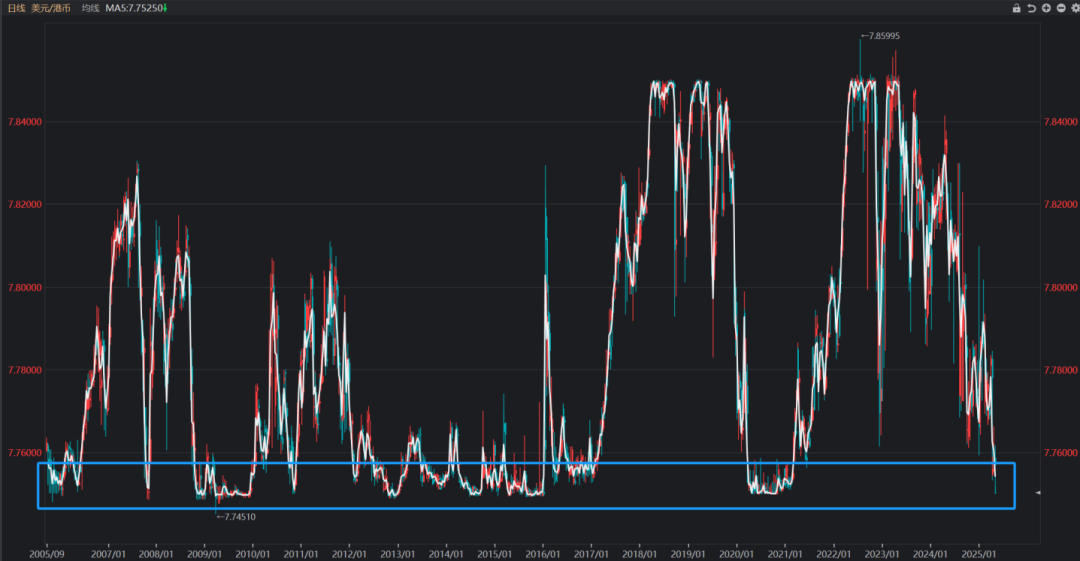Click the left-axis 7.80000 price label
Viewport: 1080px width, 561px height.
(x=25, y=287)
